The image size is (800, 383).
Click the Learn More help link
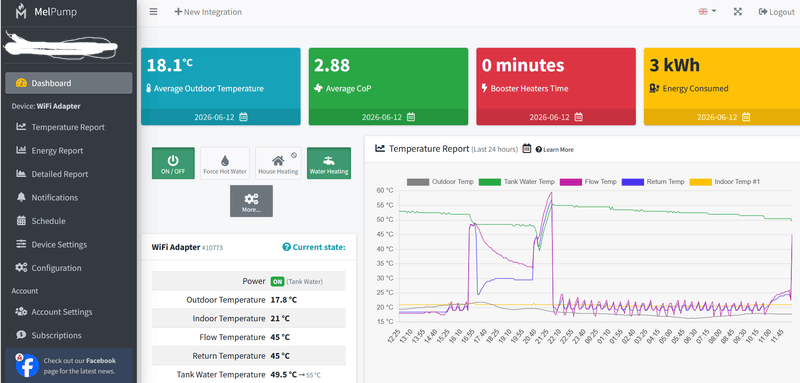(x=555, y=149)
